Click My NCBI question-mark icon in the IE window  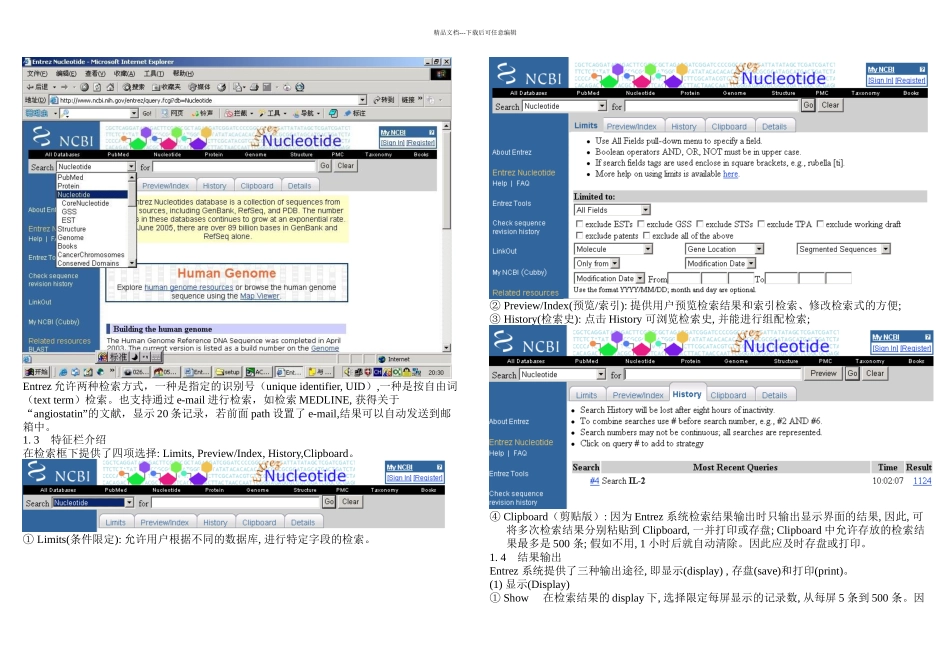coord(431,133)
